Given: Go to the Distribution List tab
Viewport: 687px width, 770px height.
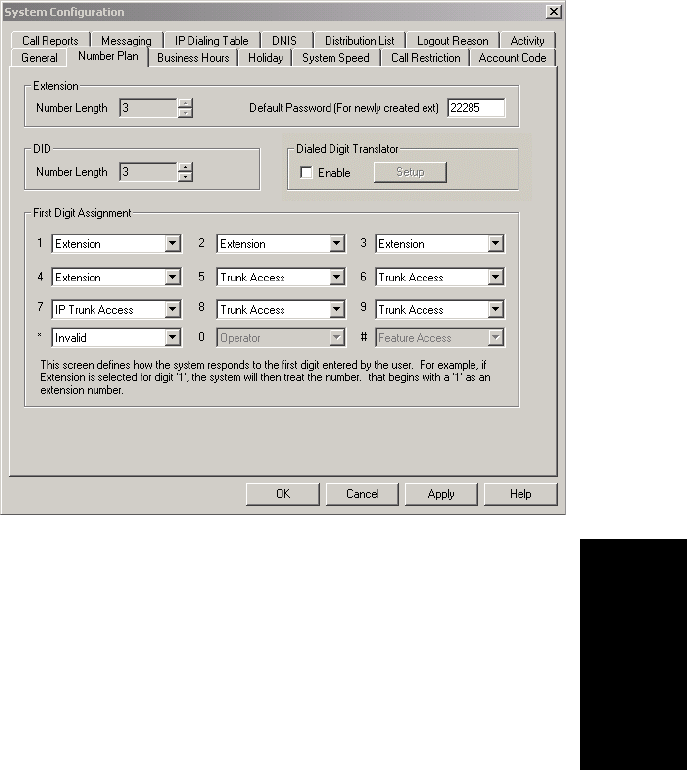Looking at the screenshot, I should 359,40.
